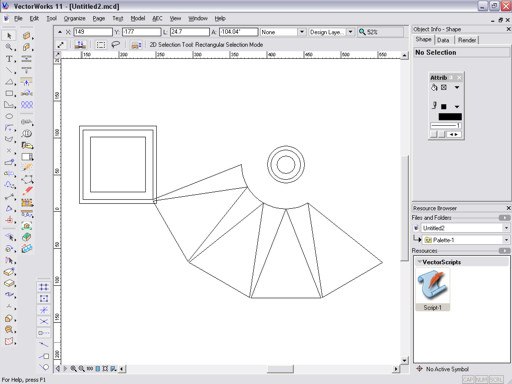The image size is (512, 384).
Task: Toggle Constrain Tangent square constraint
Action: pyautogui.click(x=44, y=356)
